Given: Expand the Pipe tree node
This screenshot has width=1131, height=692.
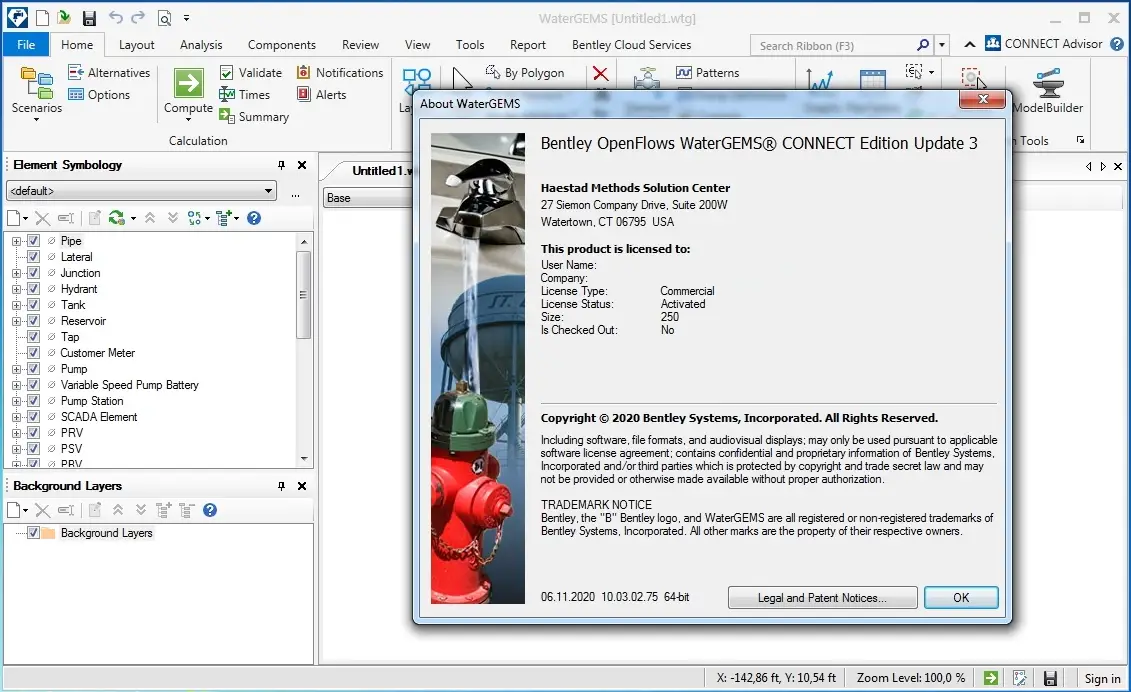Looking at the screenshot, I should pyautogui.click(x=17, y=241).
